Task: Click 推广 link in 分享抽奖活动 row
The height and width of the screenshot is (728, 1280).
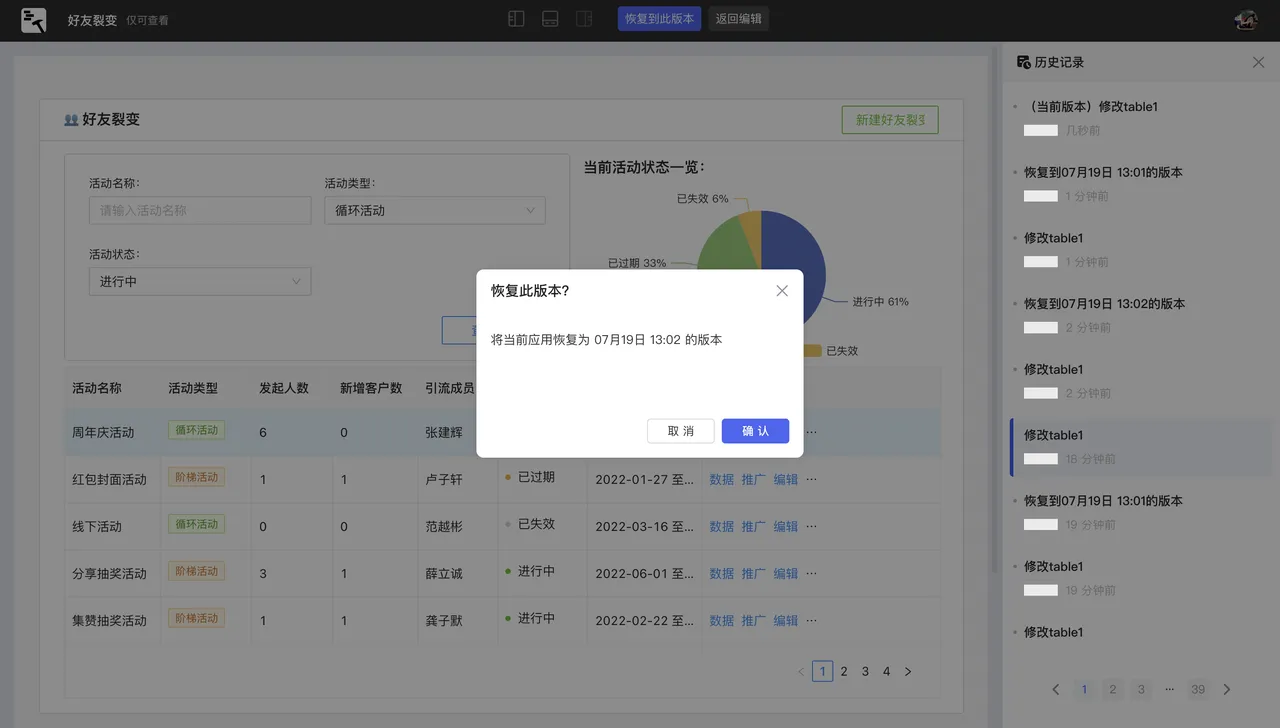Action: 754,573
